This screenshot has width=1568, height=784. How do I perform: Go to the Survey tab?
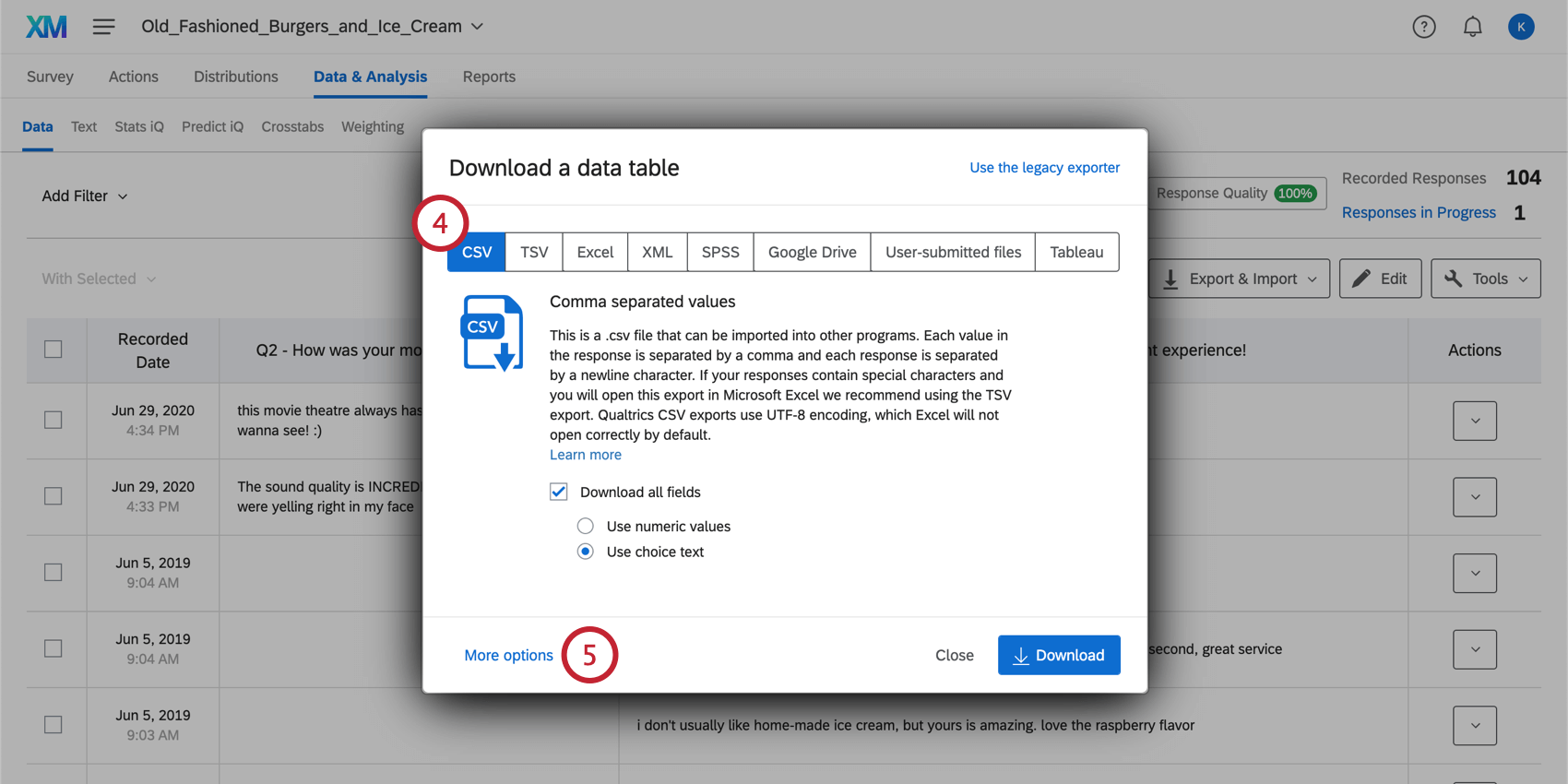[50, 77]
